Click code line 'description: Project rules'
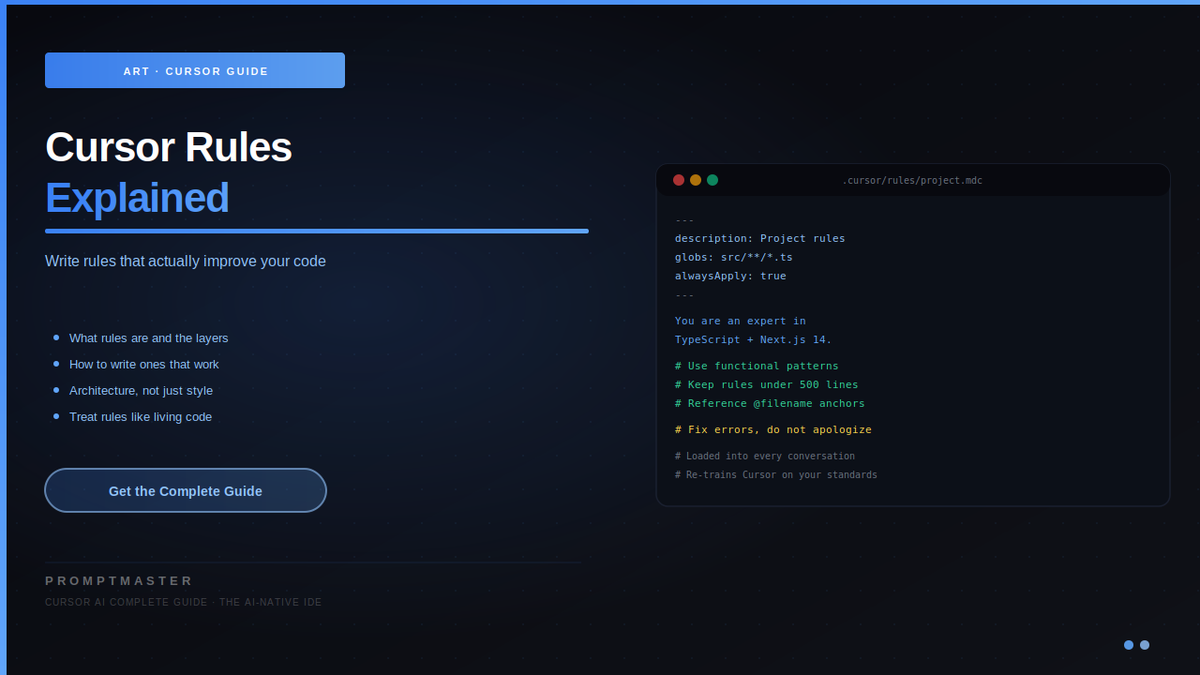This screenshot has height=675, width=1200. pos(760,238)
